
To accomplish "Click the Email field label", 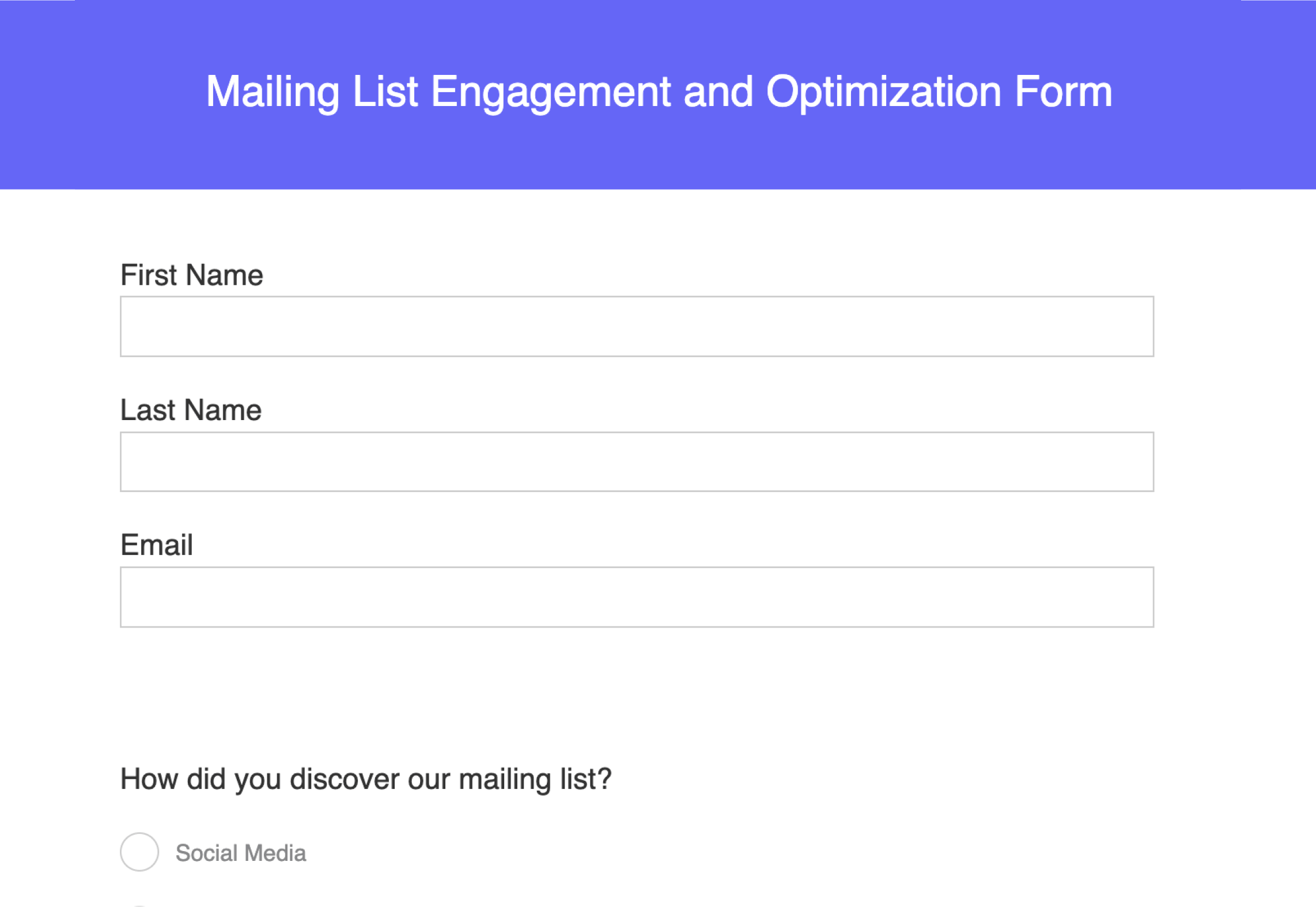I will click(156, 544).
